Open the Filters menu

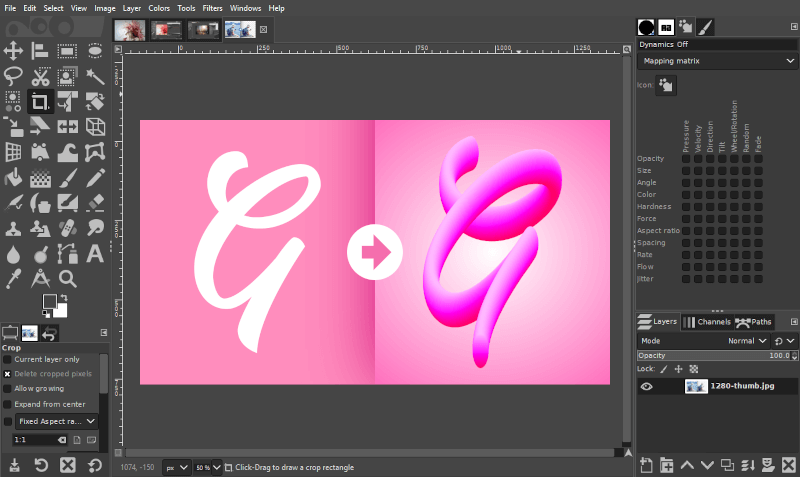click(212, 8)
